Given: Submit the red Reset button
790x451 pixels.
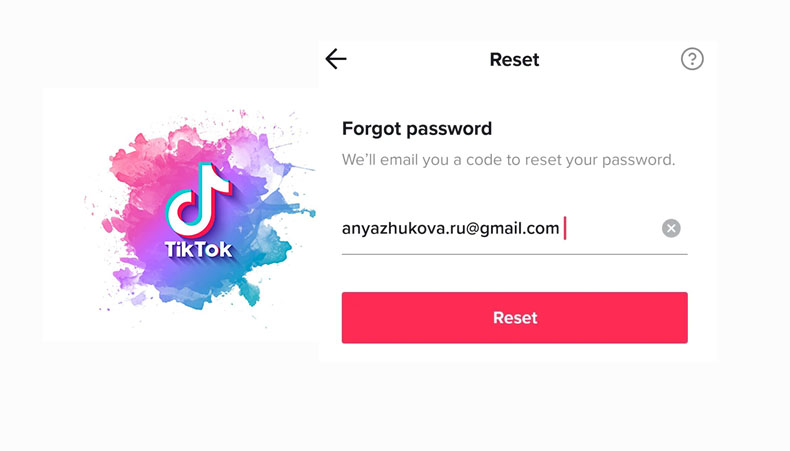Looking at the screenshot, I should [x=514, y=317].
